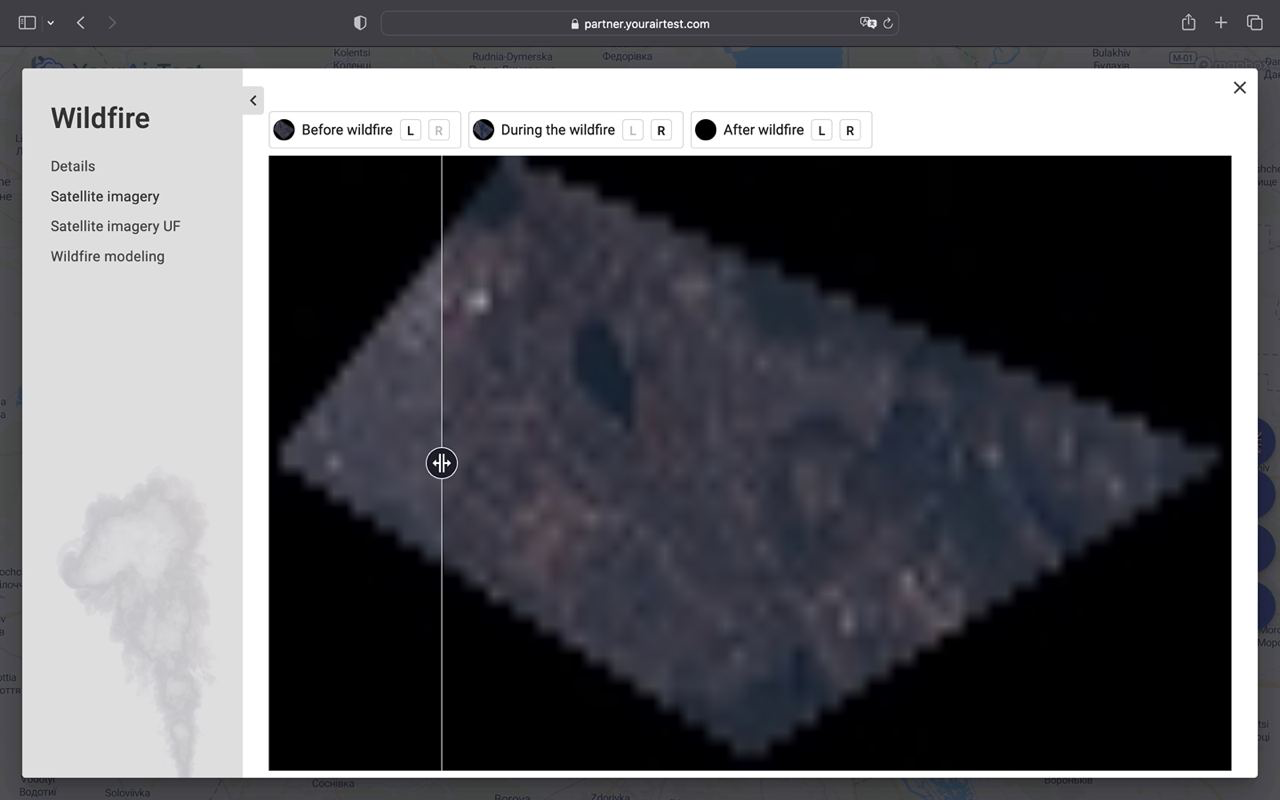This screenshot has height=800, width=1280.
Task: Switch to Wildfire modeling
Action: pyautogui.click(x=108, y=256)
